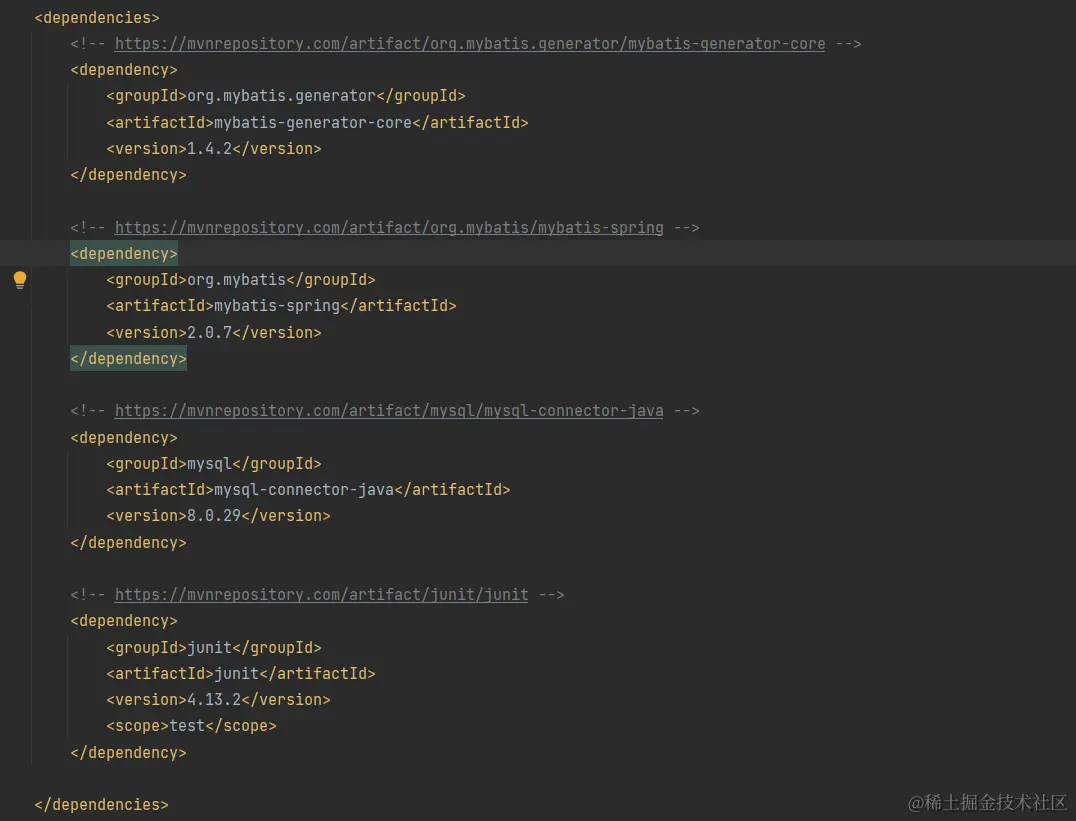Click dependency opening tag above groupId mysql
This screenshot has width=1076, height=821.
pos(124,438)
